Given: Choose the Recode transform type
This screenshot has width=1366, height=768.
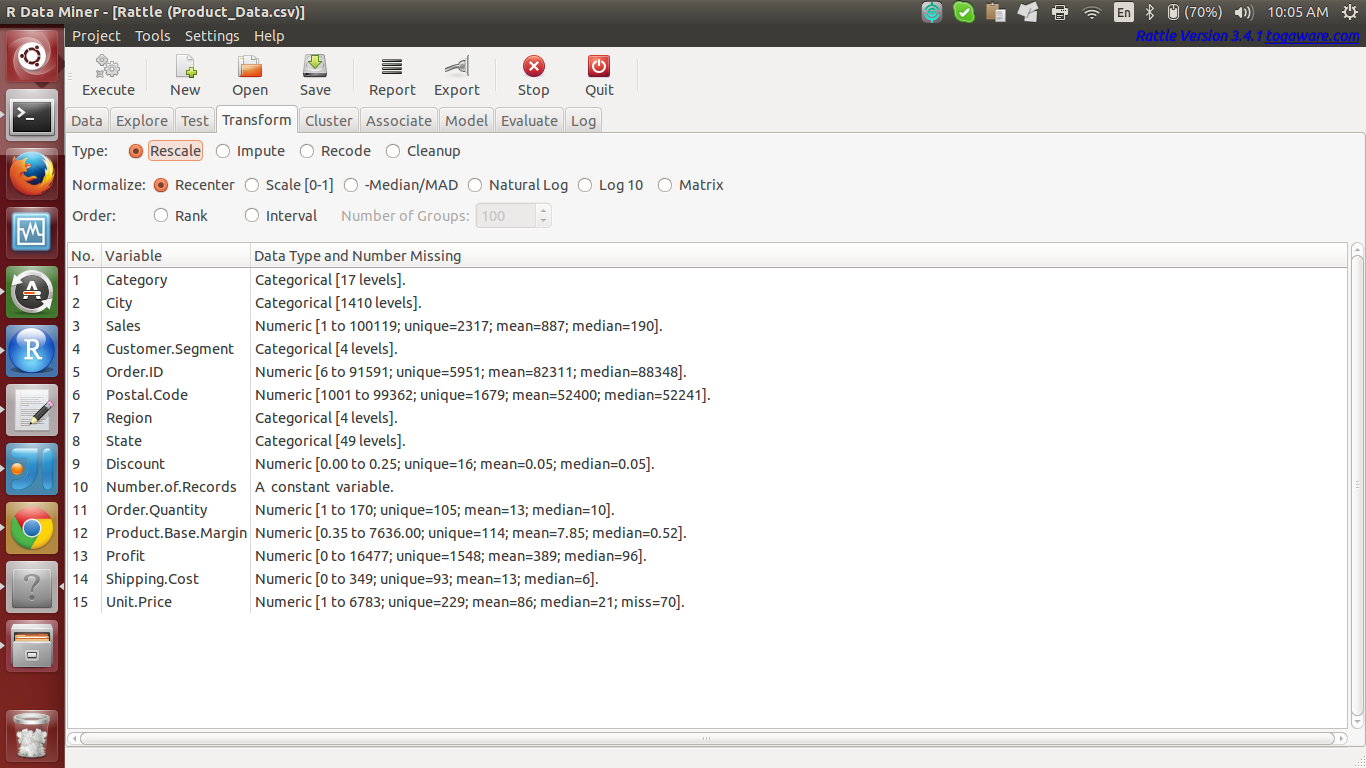Looking at the screenshot, I should (336, 151).
